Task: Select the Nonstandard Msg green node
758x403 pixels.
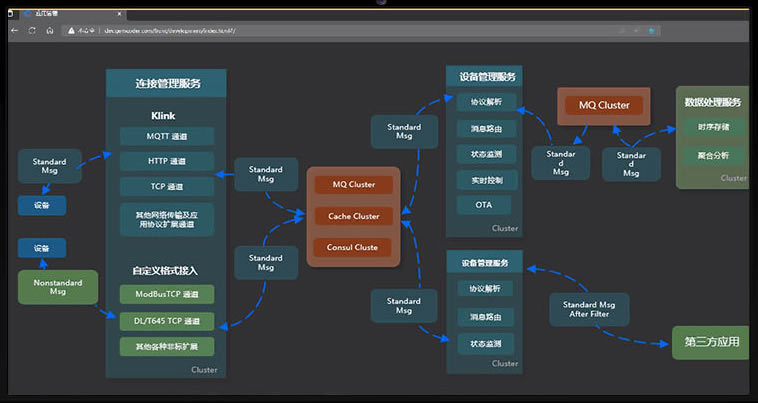Action: [58, 286]
